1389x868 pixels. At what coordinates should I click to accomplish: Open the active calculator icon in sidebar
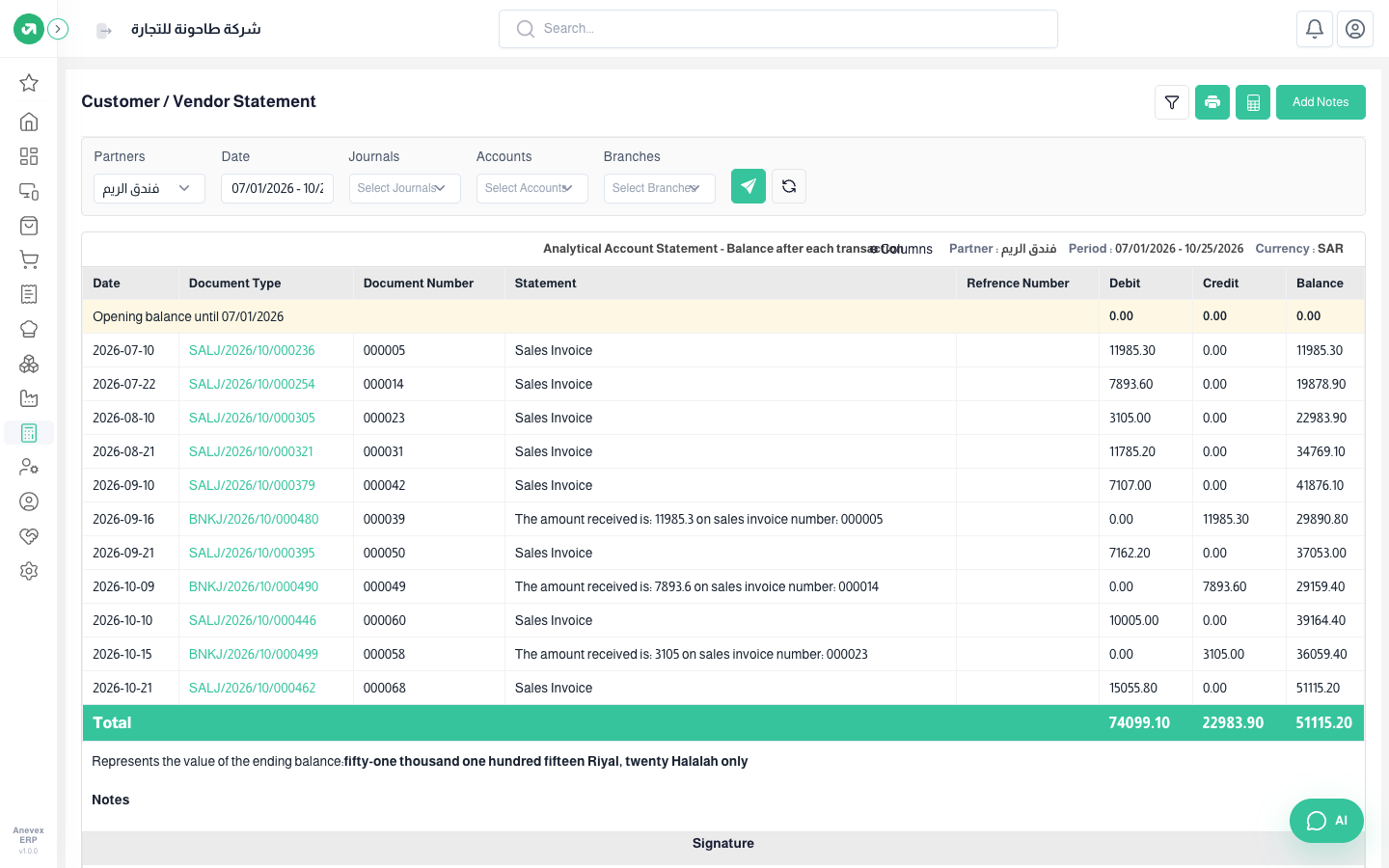coord(29,433)
